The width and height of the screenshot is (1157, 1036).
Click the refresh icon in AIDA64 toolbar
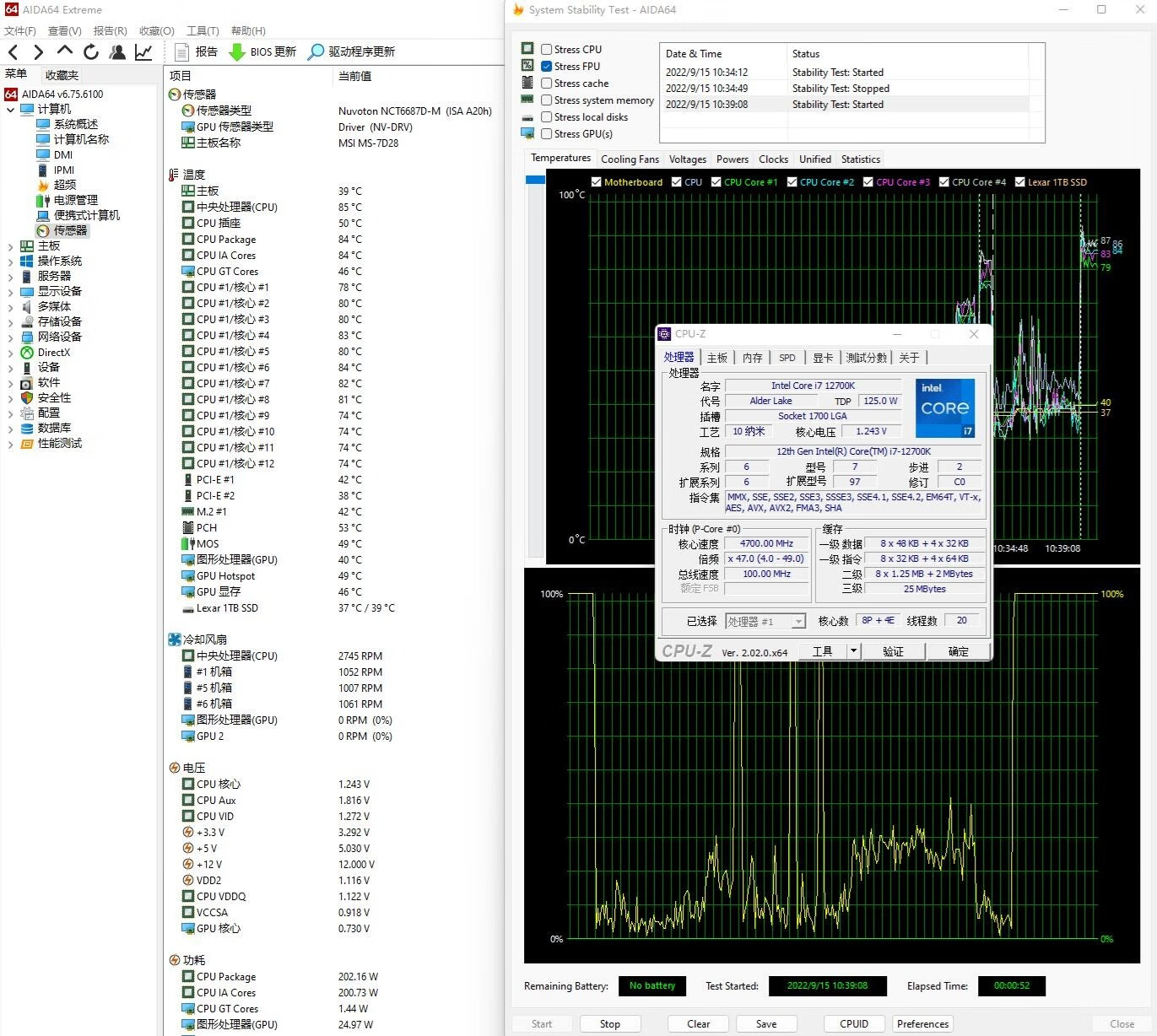tap(91, 52)
